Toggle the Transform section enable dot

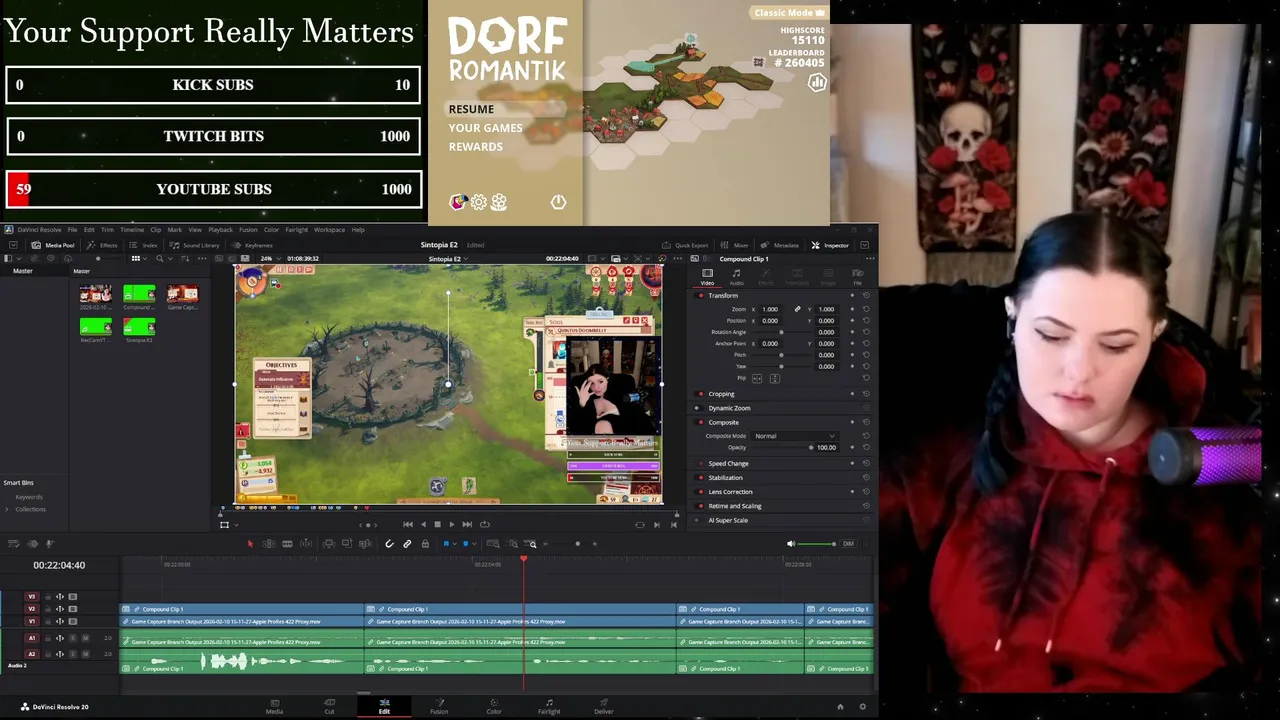tap(700, 296)
